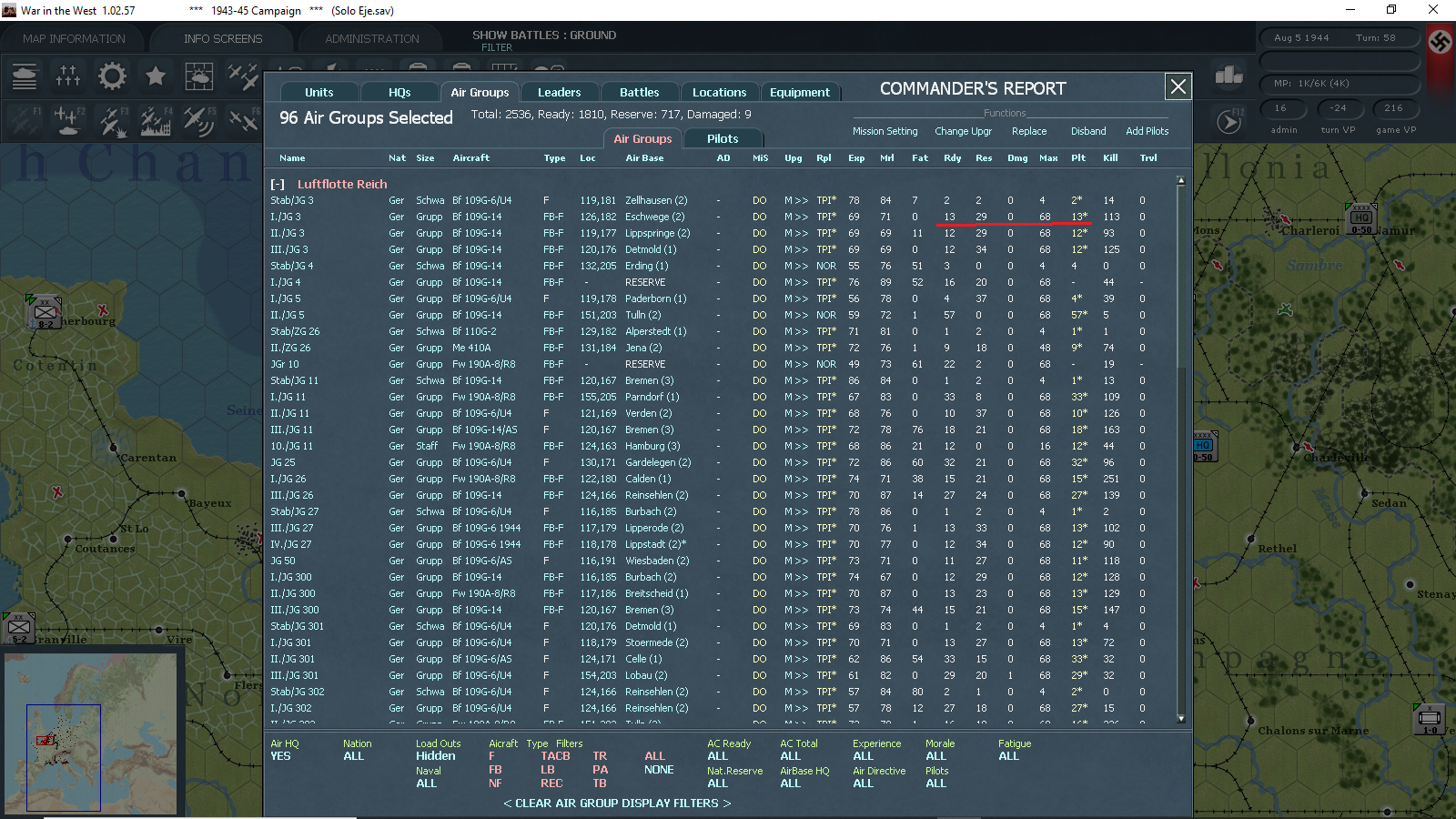Change the AirBase HQ filter value ALL
This screenshot has height=819, width=1456.
[790, 784]
